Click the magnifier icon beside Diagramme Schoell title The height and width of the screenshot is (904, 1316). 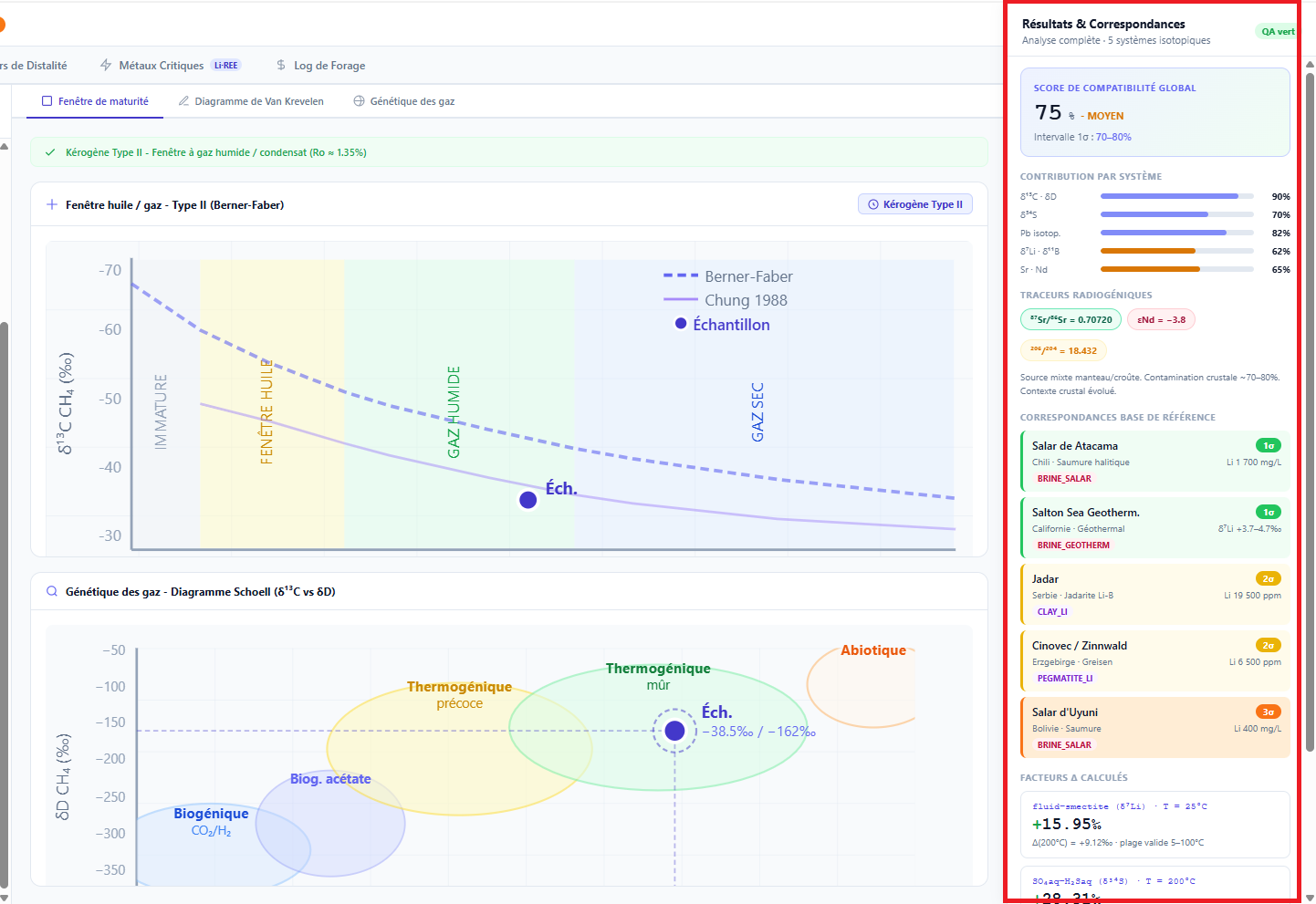(x=52, y=592)
